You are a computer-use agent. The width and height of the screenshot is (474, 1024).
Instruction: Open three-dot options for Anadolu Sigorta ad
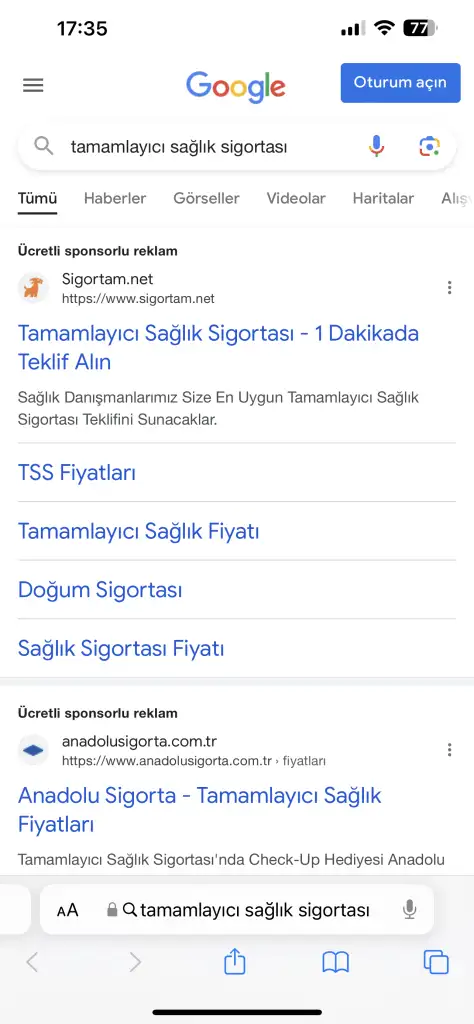click(x=449, y=750)
